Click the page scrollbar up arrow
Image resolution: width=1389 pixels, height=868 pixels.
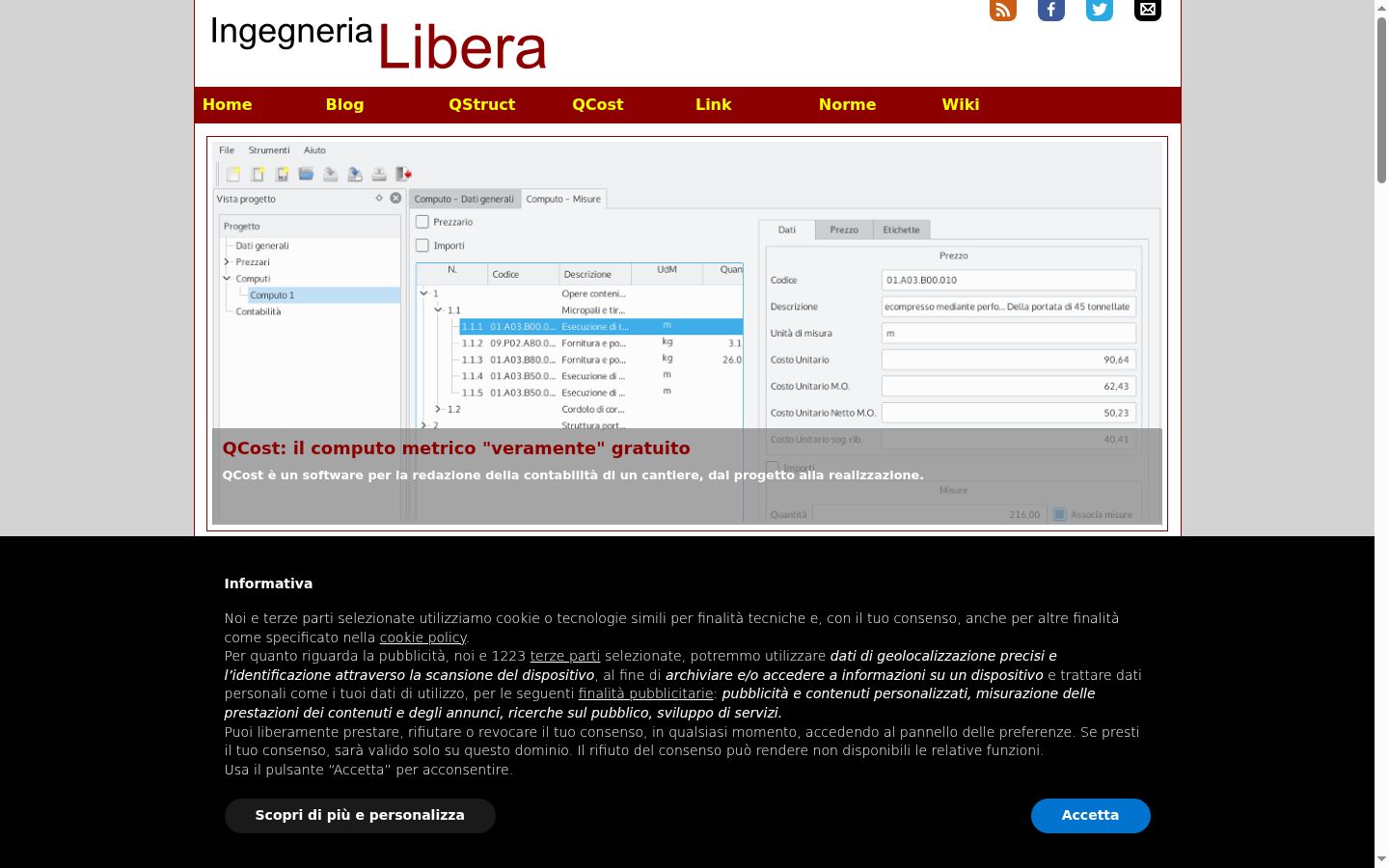click(x=1381, y=7)
